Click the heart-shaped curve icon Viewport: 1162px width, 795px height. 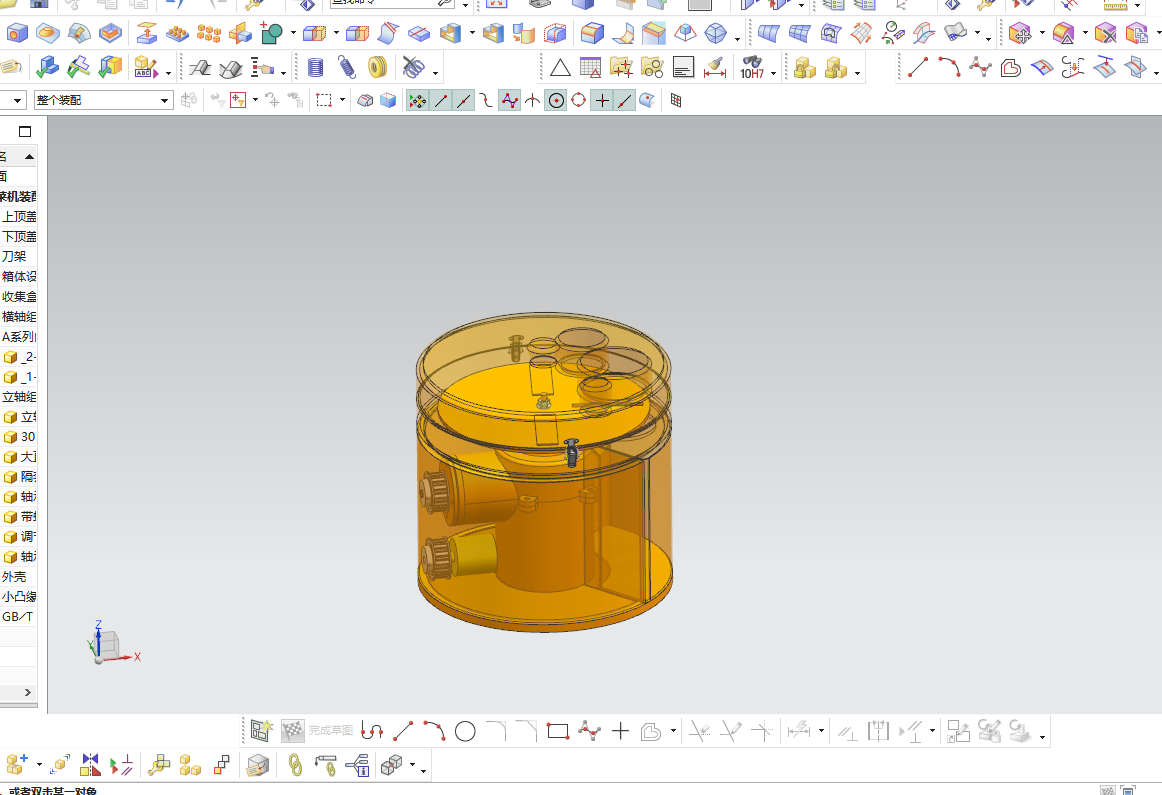point(1011,68)
